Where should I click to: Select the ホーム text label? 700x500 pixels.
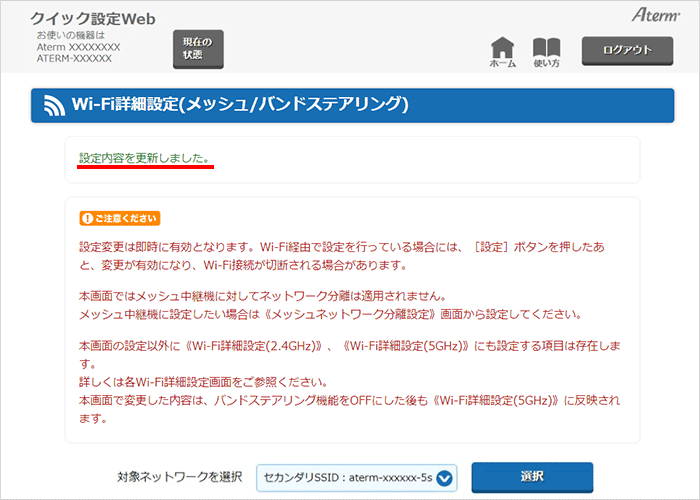point(502,63)
